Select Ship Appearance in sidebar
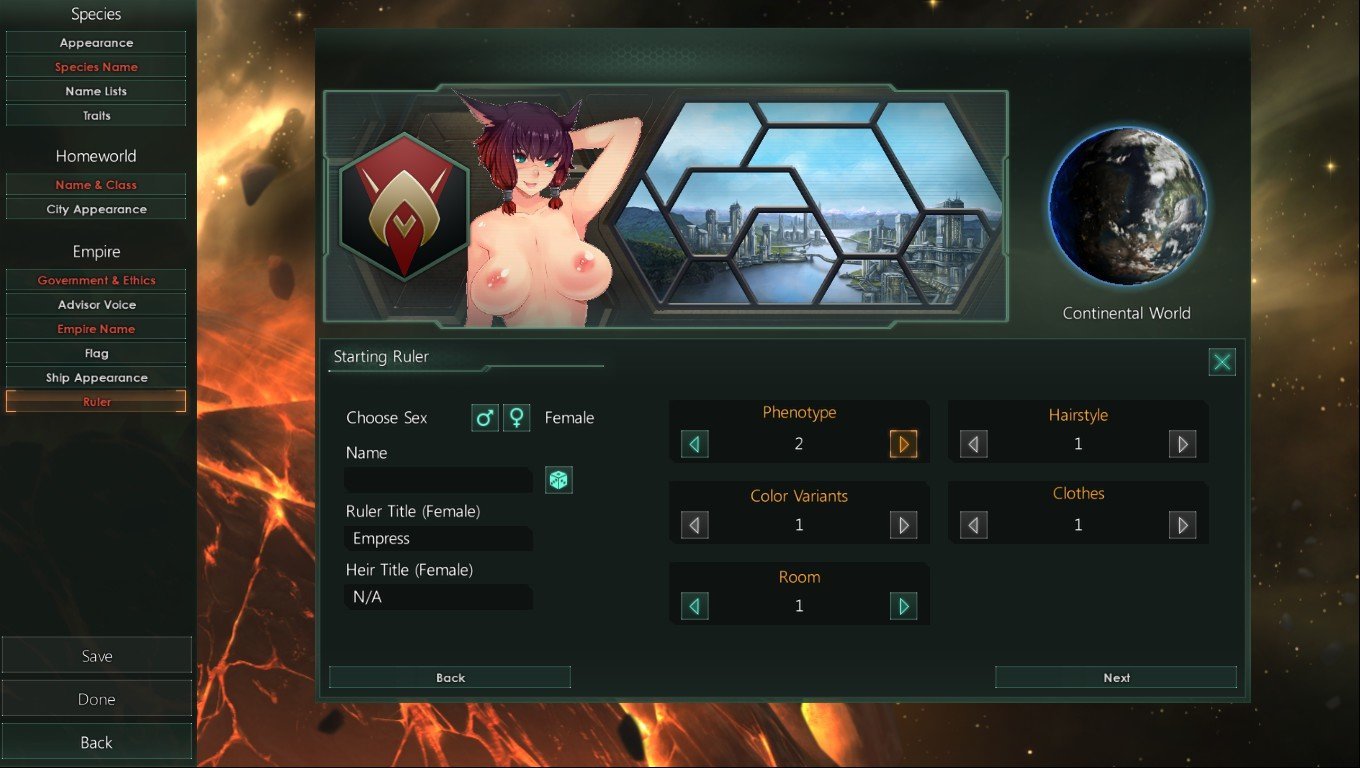 pos(96,378)
